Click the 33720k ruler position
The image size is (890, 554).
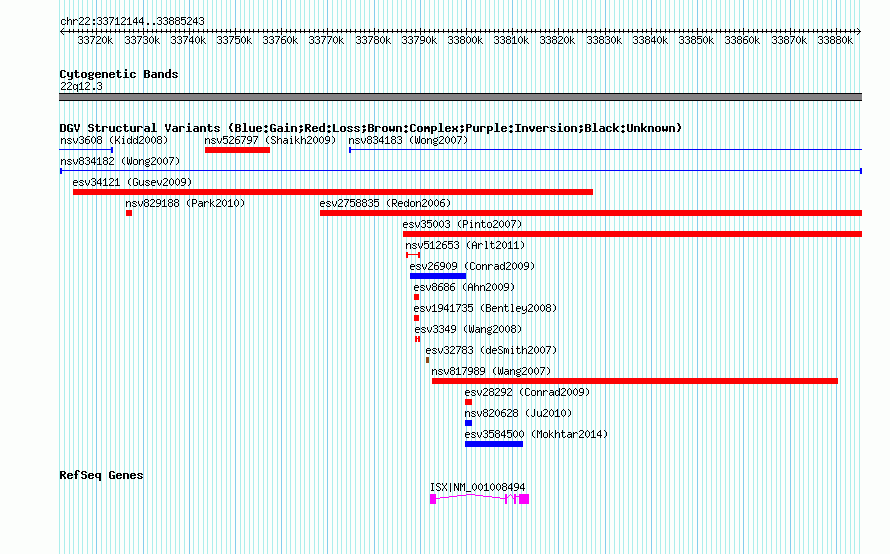pos(95,40)
